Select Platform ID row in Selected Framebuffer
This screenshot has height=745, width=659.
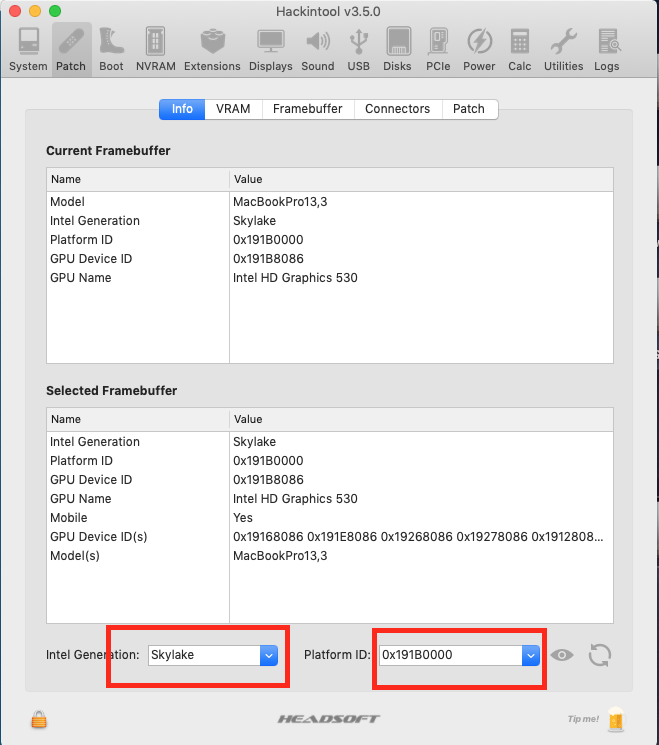[330, 461]
